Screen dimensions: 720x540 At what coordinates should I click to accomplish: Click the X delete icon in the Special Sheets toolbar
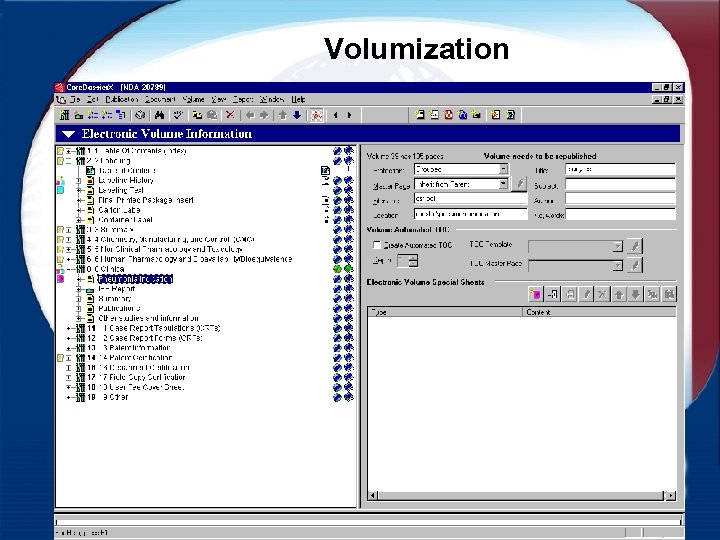pos(602,294)
